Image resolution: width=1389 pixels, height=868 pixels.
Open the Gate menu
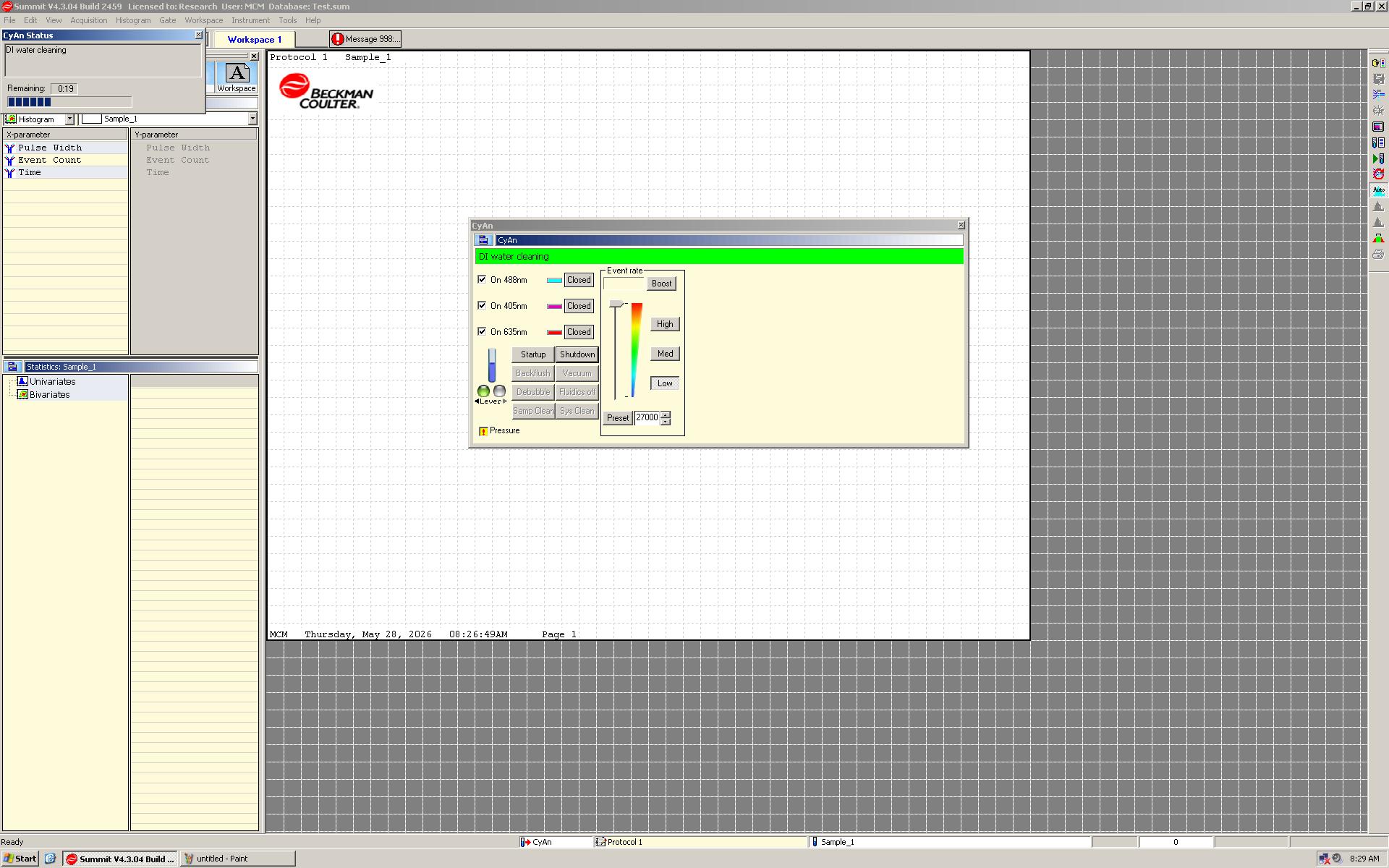tap(168, 20)
